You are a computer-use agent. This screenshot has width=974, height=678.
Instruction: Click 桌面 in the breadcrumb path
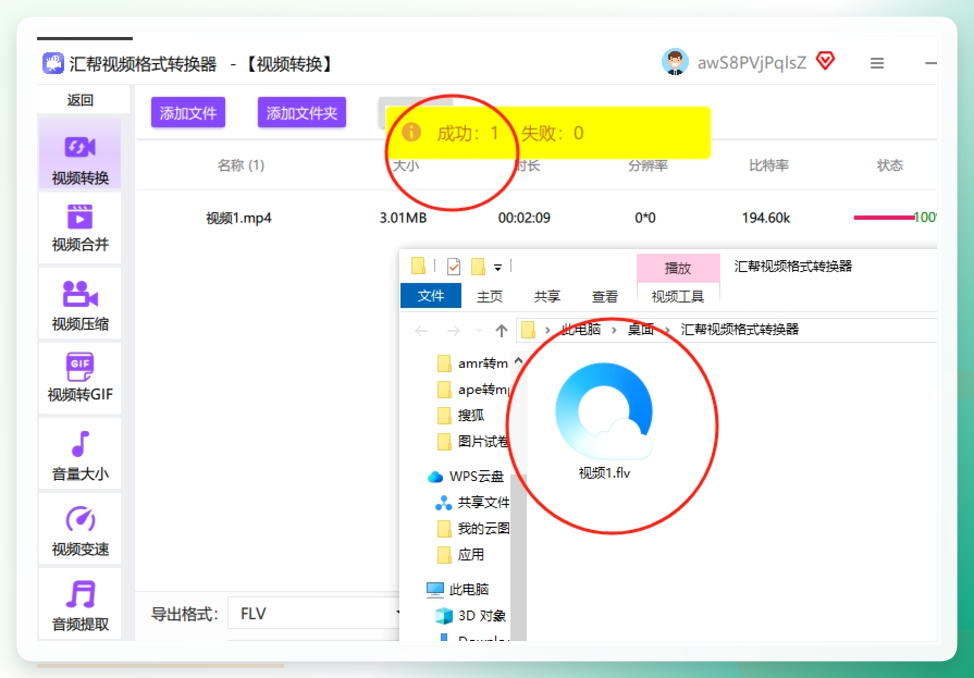click(640, 329)
